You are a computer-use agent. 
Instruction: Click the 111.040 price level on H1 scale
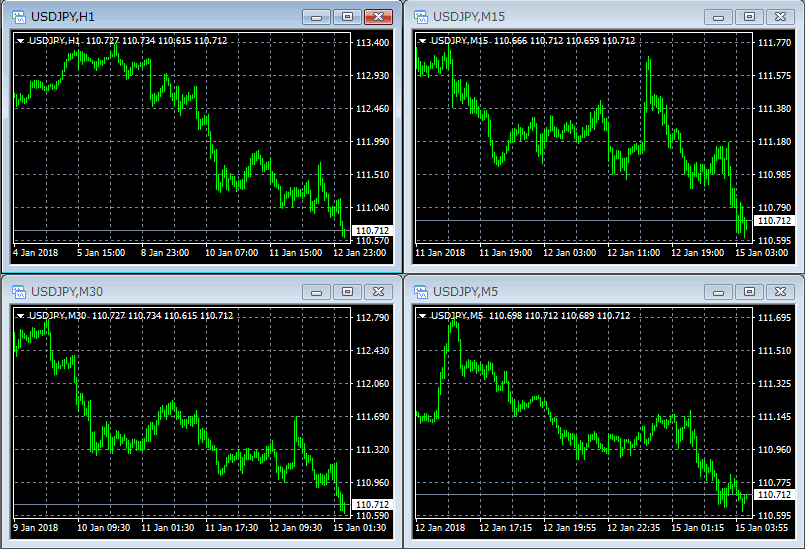[x=373, y=208]
